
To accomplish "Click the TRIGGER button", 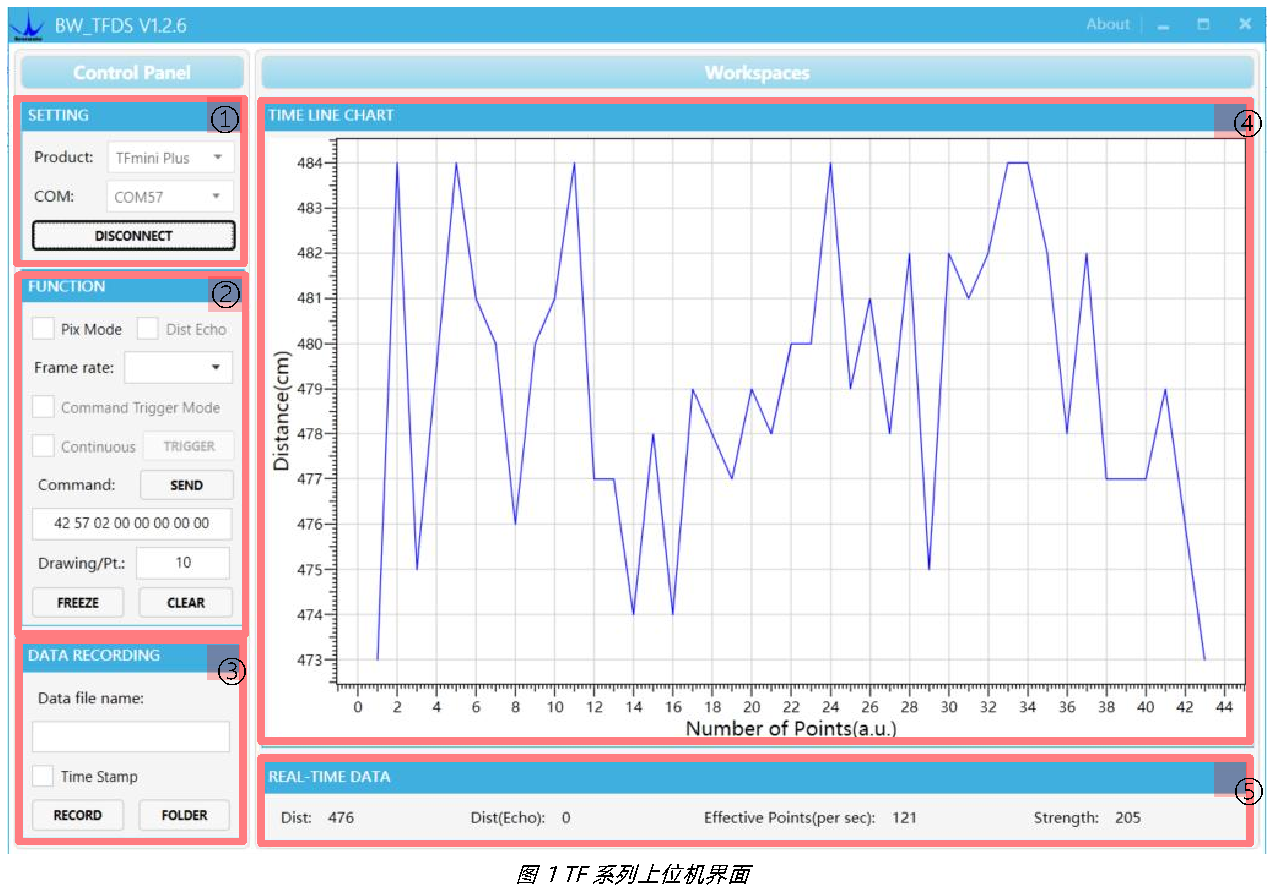I will coord(189,446).
